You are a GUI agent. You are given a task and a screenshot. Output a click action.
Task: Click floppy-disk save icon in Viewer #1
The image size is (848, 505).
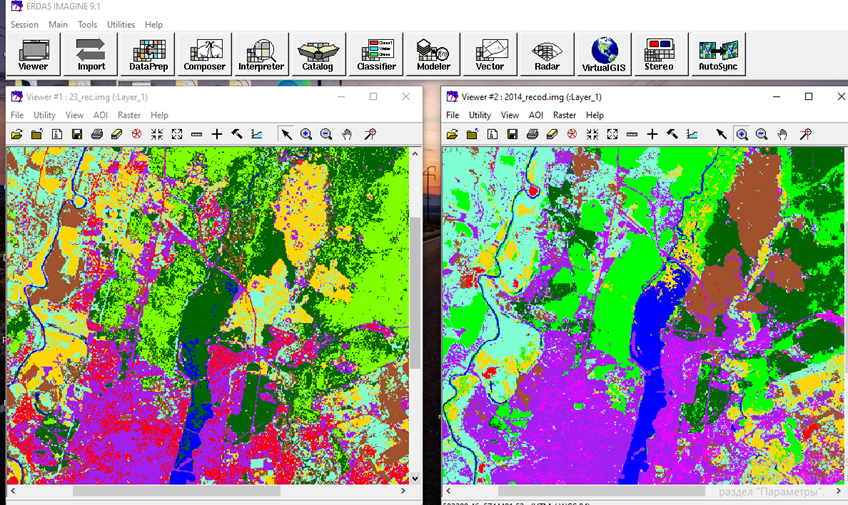77,134
